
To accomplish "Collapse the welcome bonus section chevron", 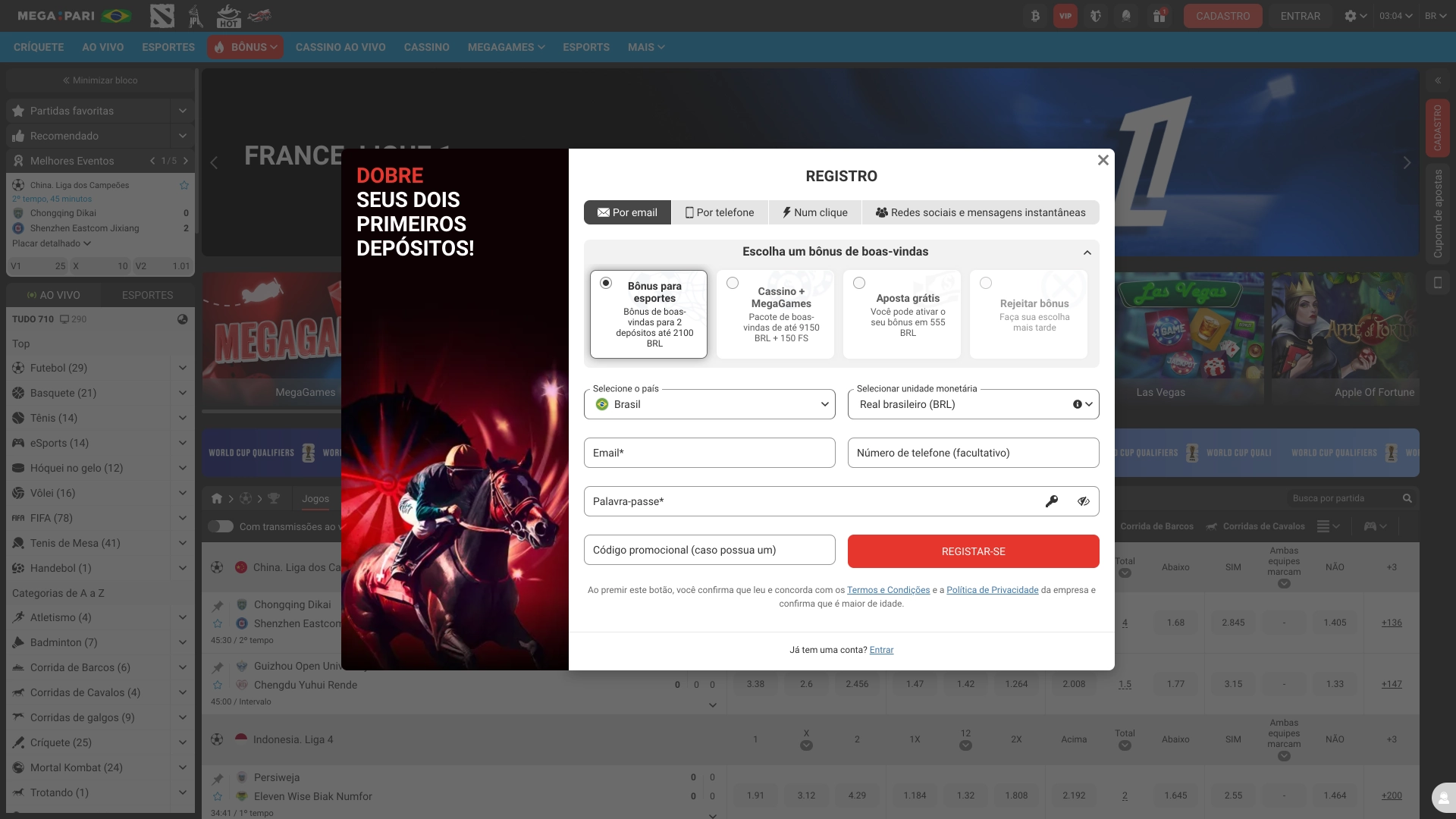I will [x=1087, y=252].
